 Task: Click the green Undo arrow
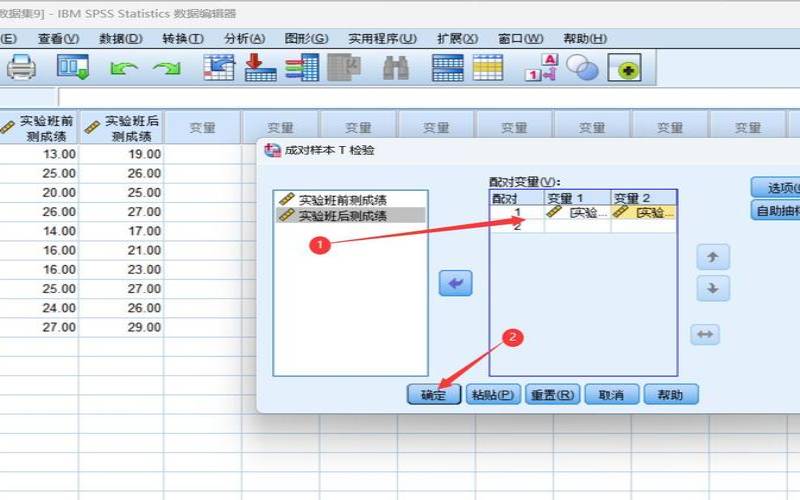[x=123, y=68]
